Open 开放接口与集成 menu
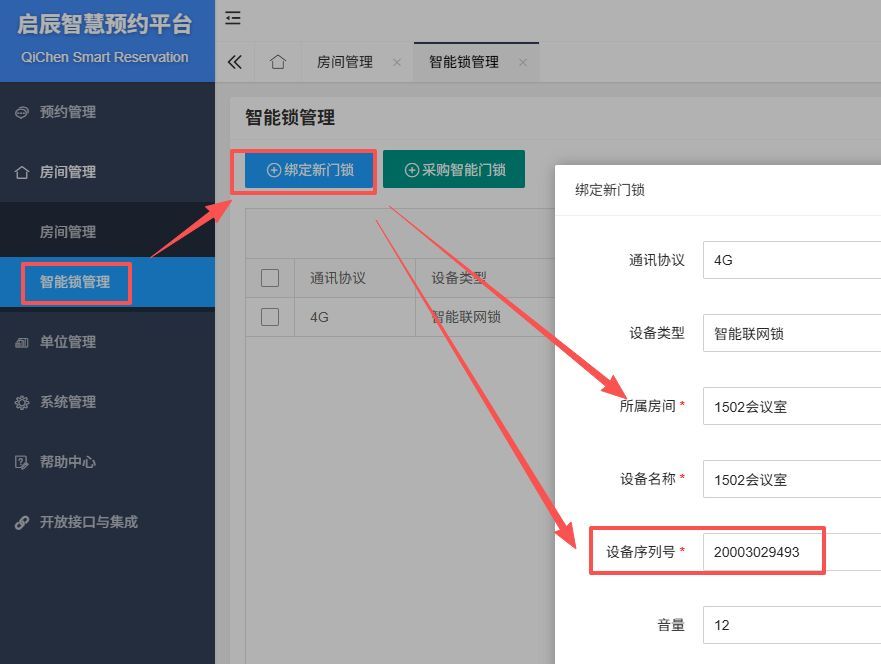This screenshot has height=664, width=881. [x=88, y=522]
